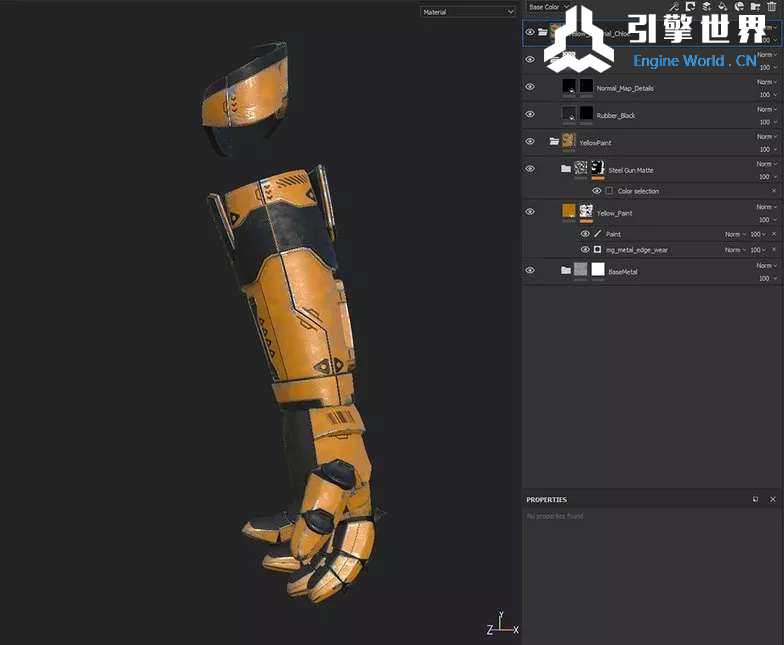
Task: Remove the mg_metal_edge_wear effect with its X
Action: click(x=773, y=250)
